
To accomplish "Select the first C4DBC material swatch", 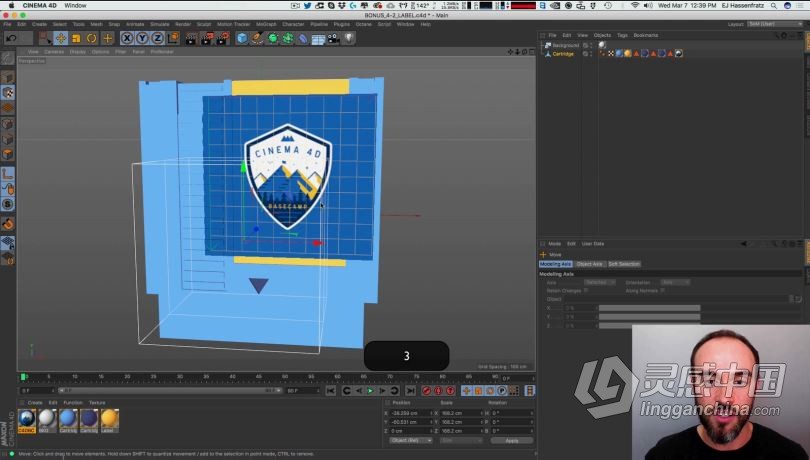I will 27,421.
